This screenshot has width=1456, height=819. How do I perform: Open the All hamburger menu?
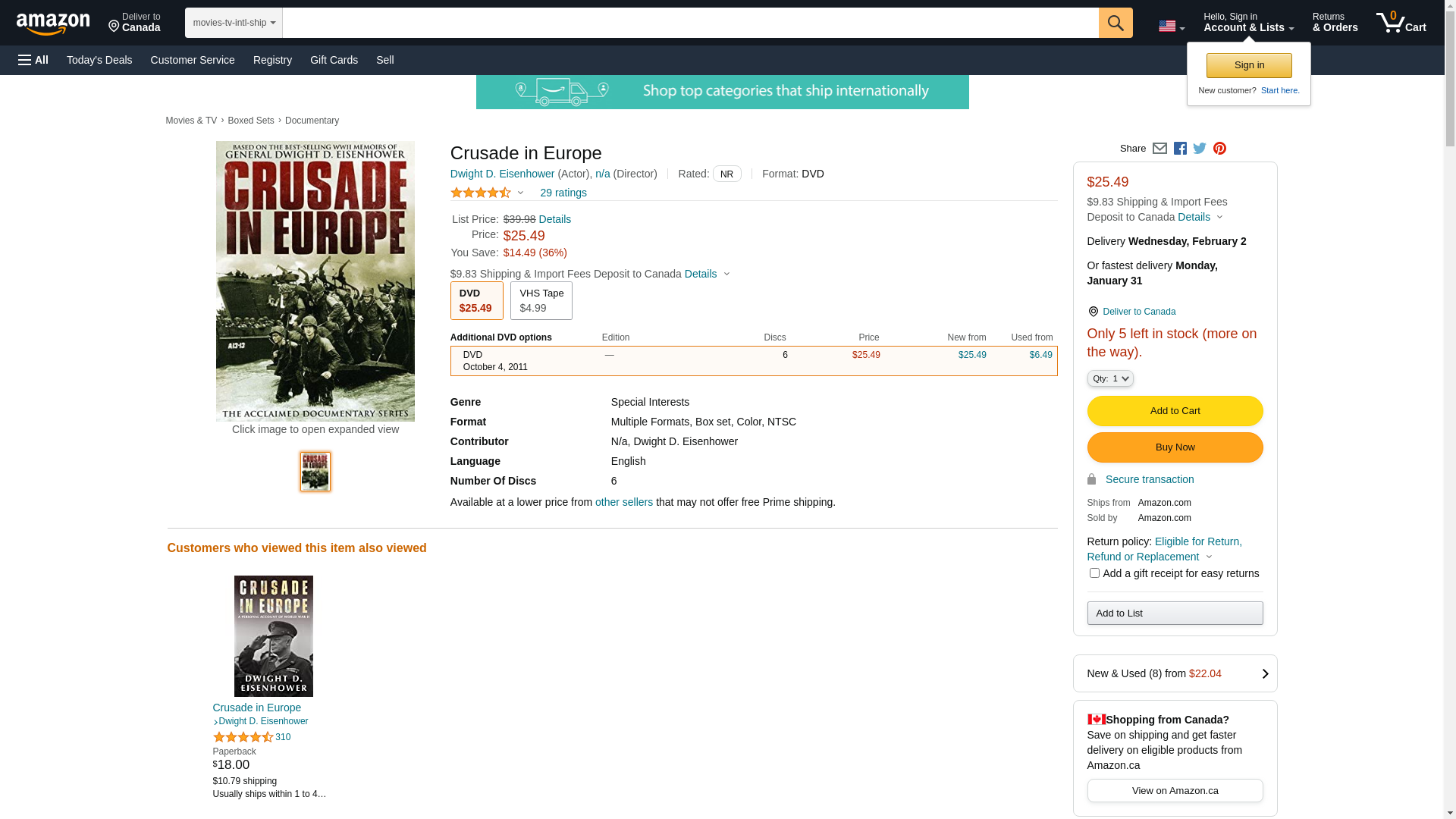(x=33, y=60)
